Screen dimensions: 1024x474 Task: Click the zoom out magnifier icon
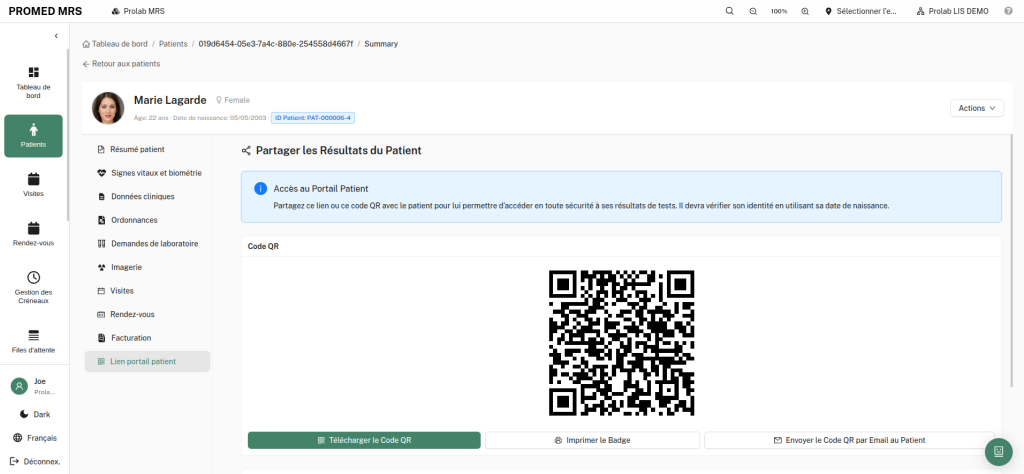pos(753,10)
